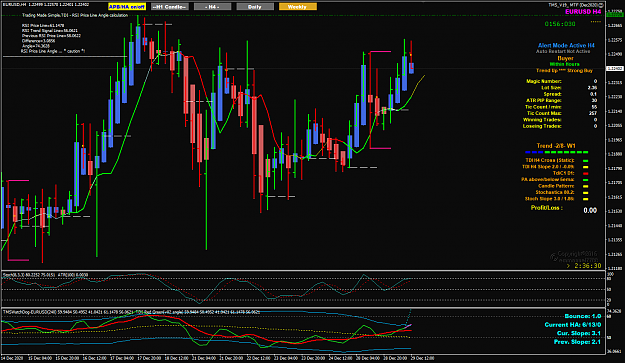Click the Prev. Slope: 2.1 readout
The image size is (625, 363).
point(577,342)
